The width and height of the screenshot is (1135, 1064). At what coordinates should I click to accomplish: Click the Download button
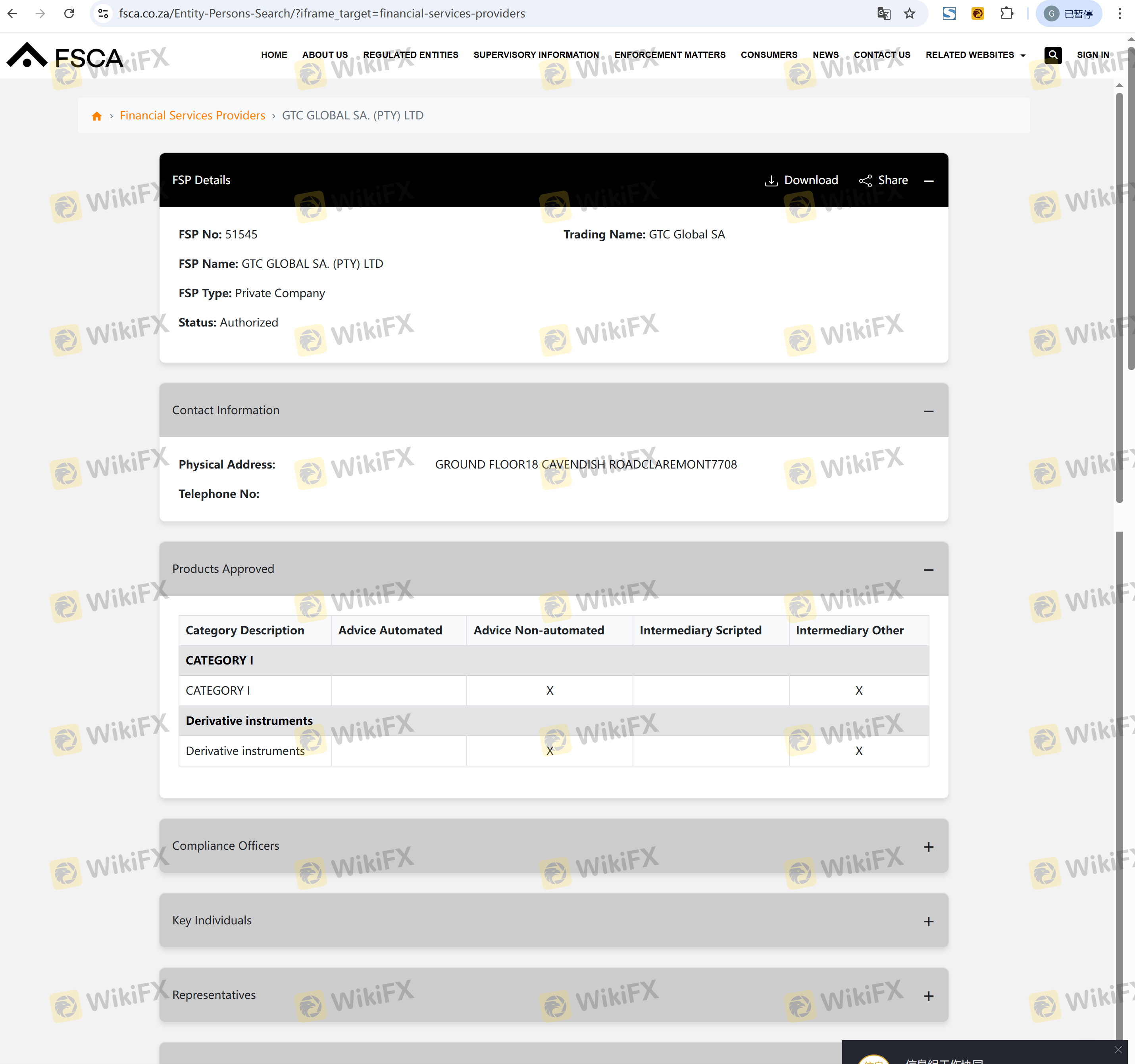801,181
